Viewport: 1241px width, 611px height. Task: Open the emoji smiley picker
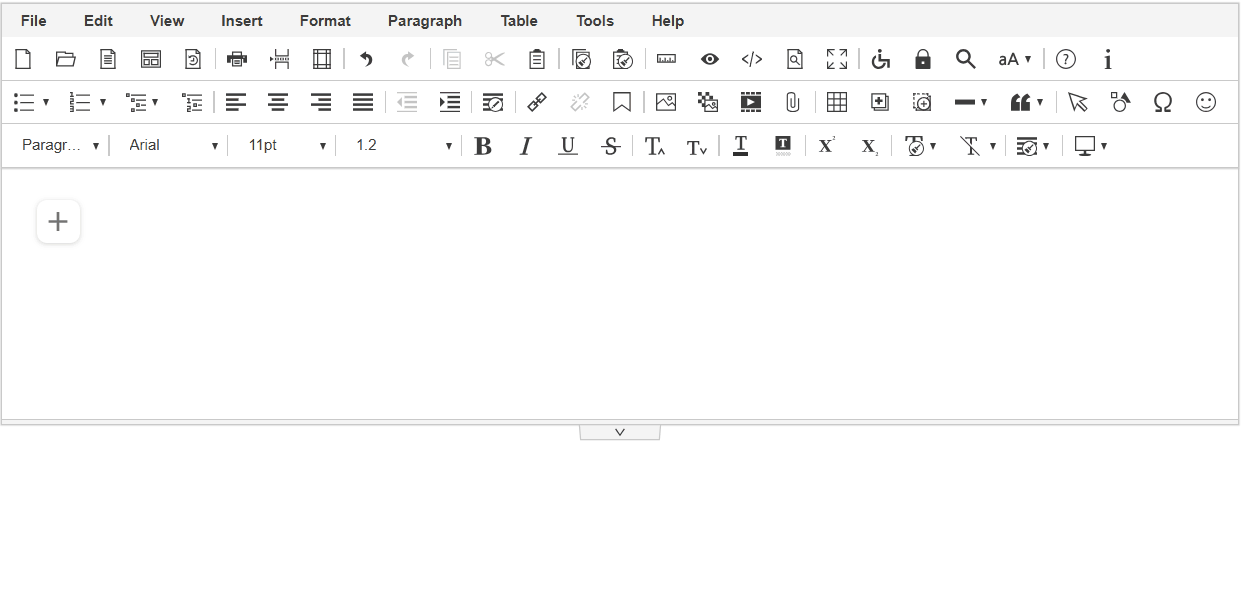click(1207, 102)
